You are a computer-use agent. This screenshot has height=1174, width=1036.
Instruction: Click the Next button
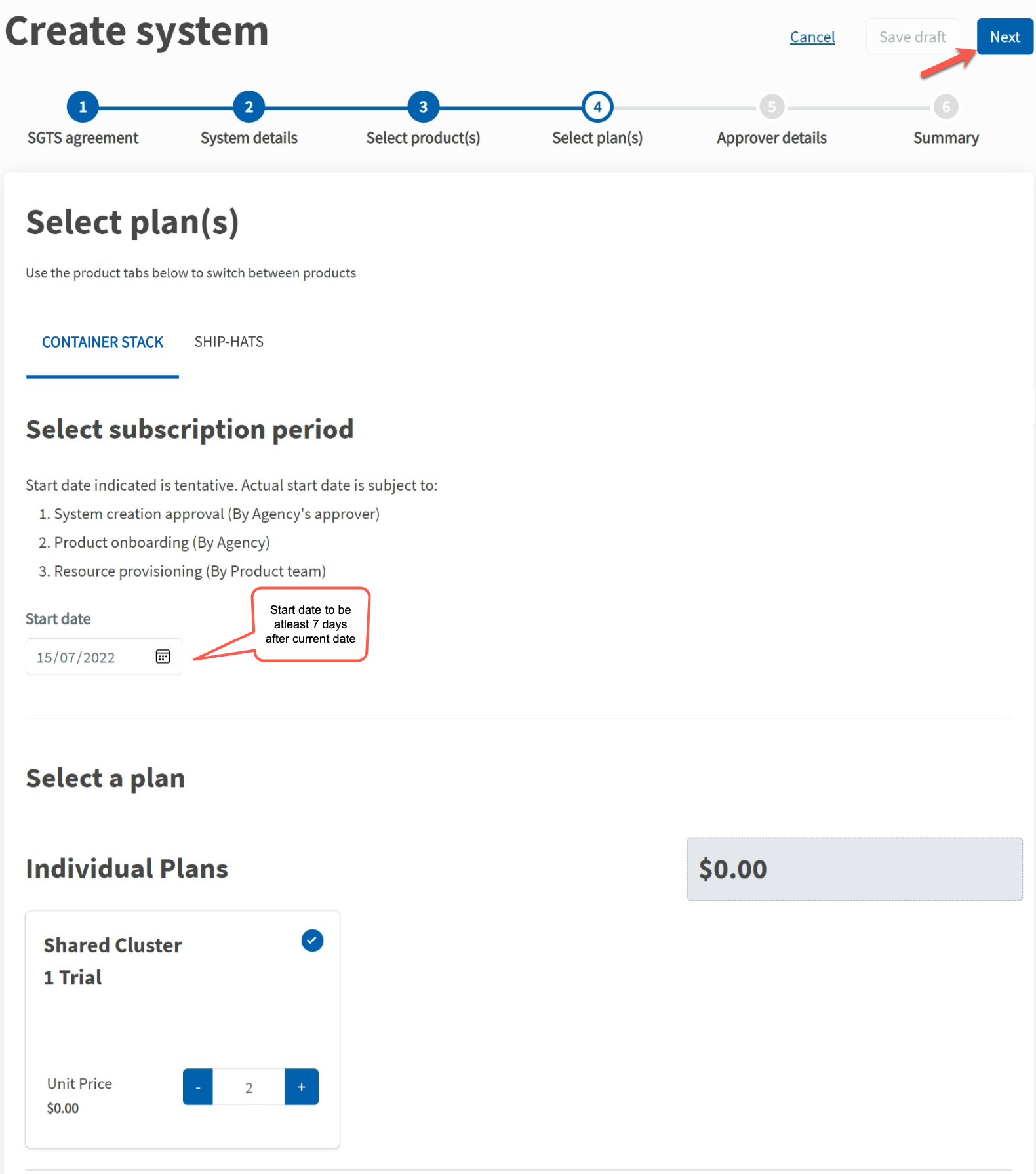[x=1005, y=37]
